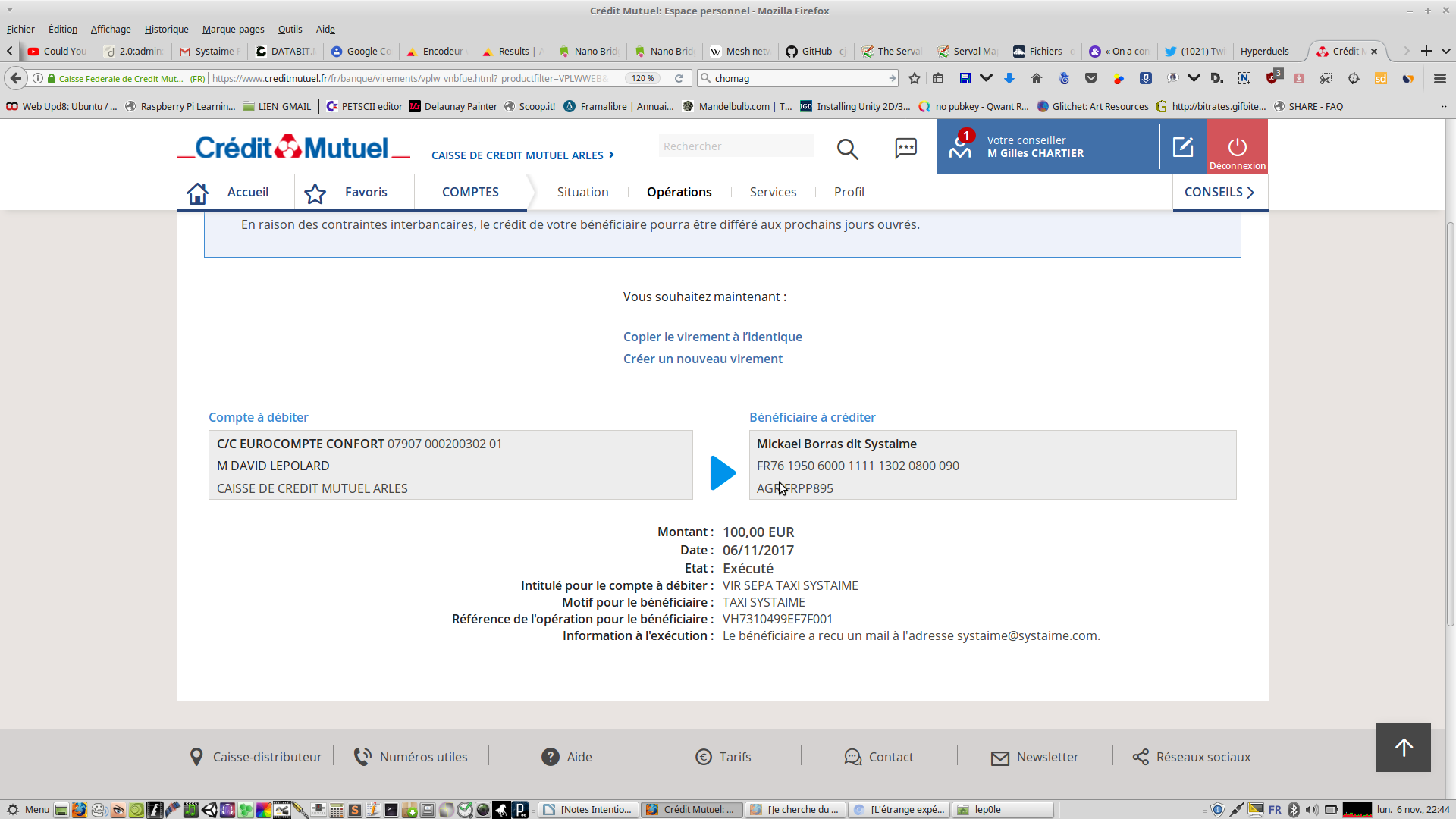Click the Accueil home icon

click(x=197, y=193)
